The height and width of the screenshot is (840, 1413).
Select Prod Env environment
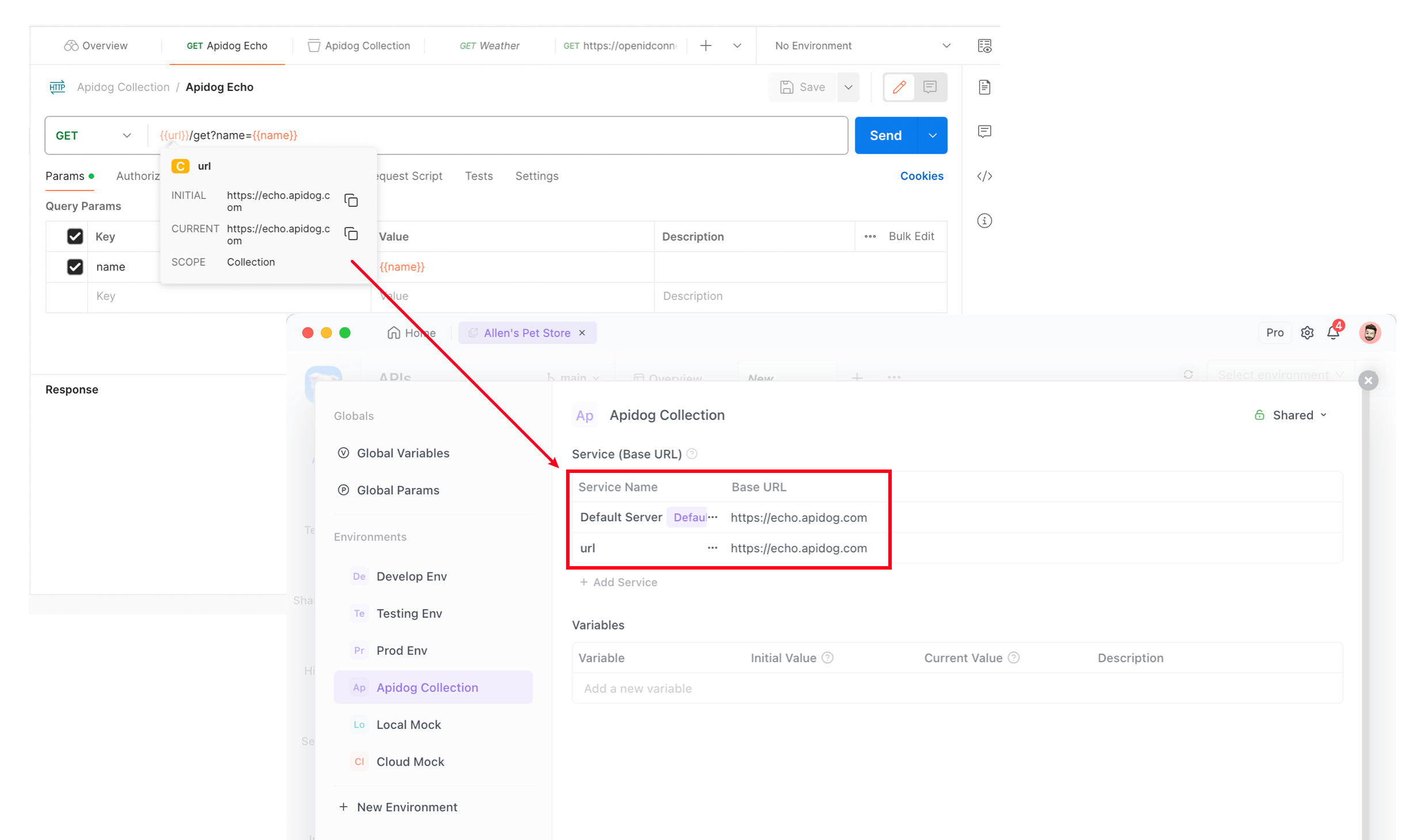click(433, 651)
